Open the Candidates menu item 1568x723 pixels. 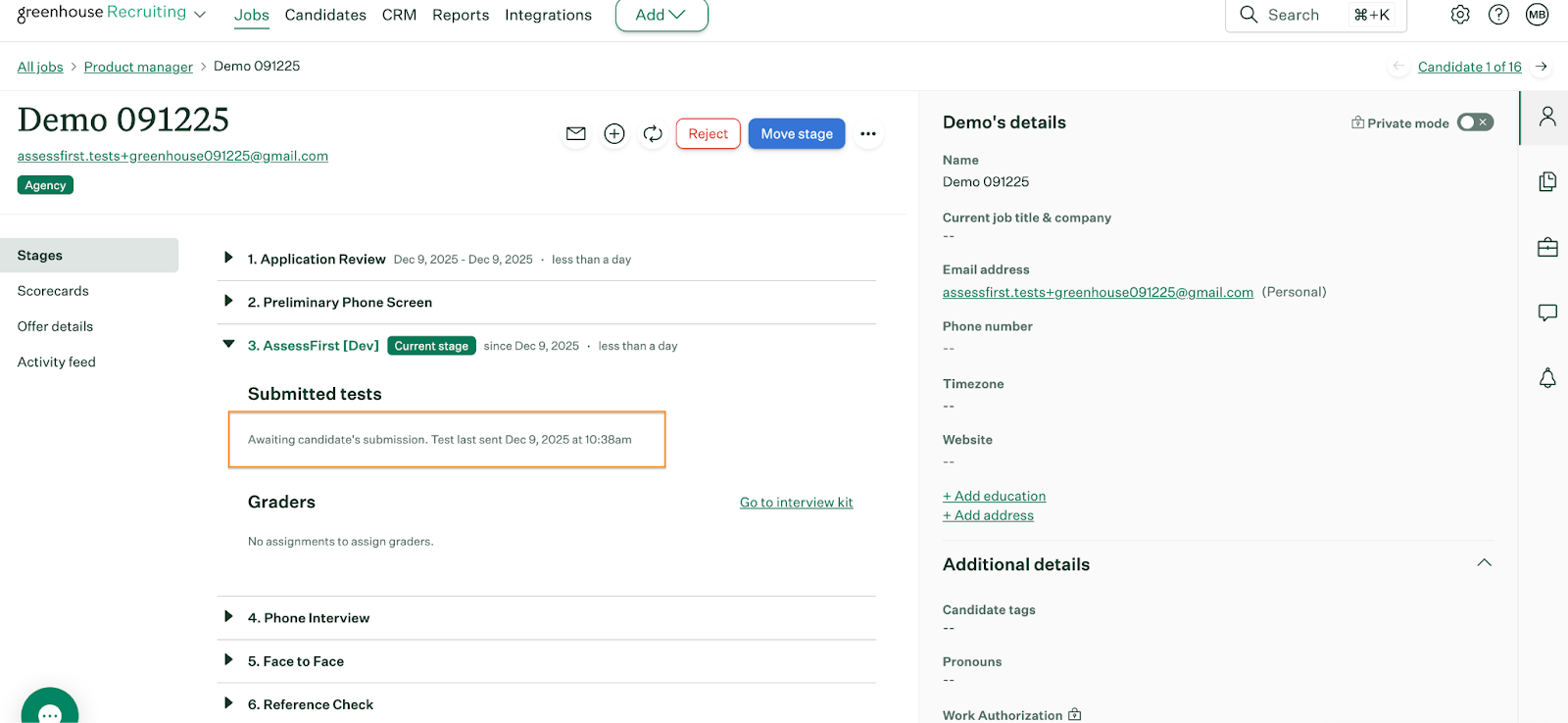[325, 15]
